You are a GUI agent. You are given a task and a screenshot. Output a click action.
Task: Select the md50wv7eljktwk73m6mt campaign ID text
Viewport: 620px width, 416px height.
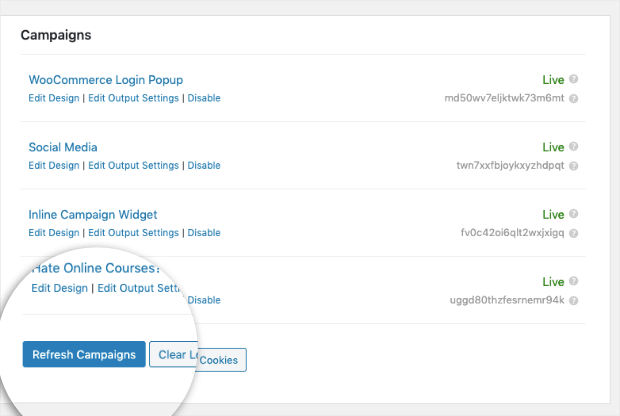504,98
